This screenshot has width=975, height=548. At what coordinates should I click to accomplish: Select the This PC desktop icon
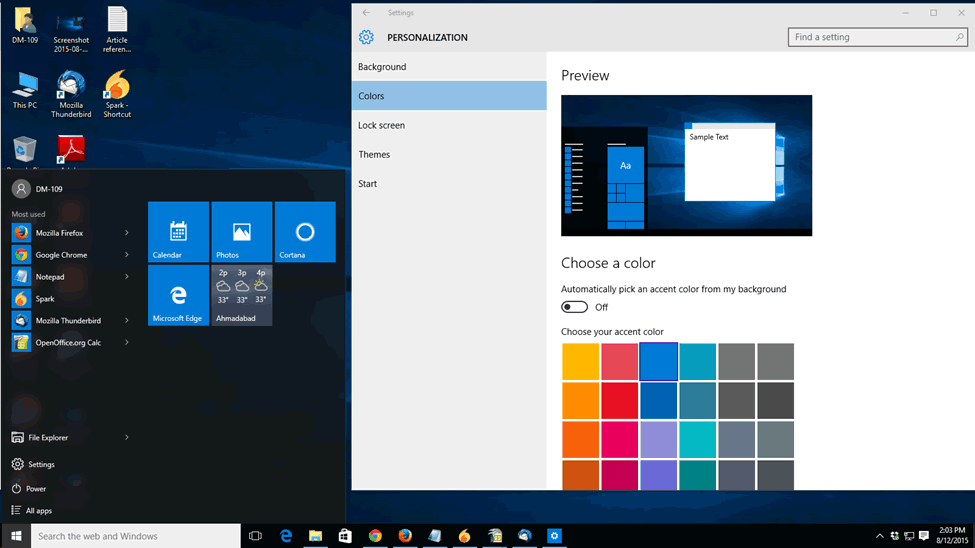click(x=25, y=91)
